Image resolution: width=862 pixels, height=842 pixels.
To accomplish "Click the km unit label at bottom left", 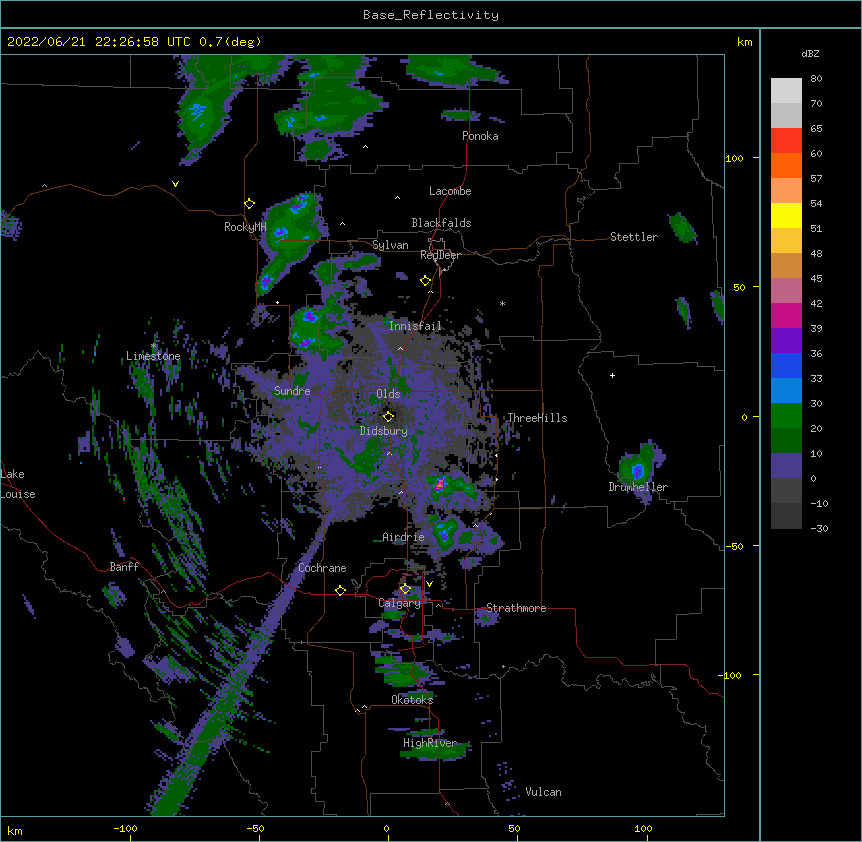I will (15, 830).
